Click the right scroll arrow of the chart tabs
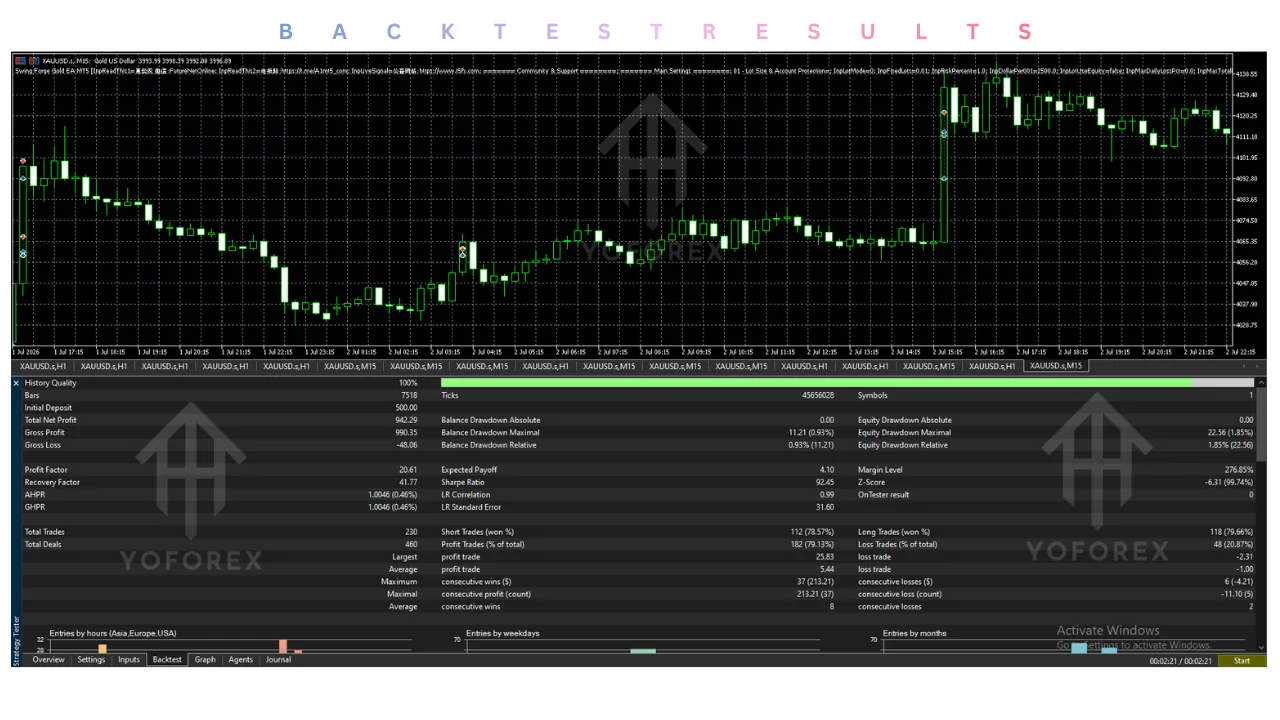 pyautogui.click(x=1256, y=366)
